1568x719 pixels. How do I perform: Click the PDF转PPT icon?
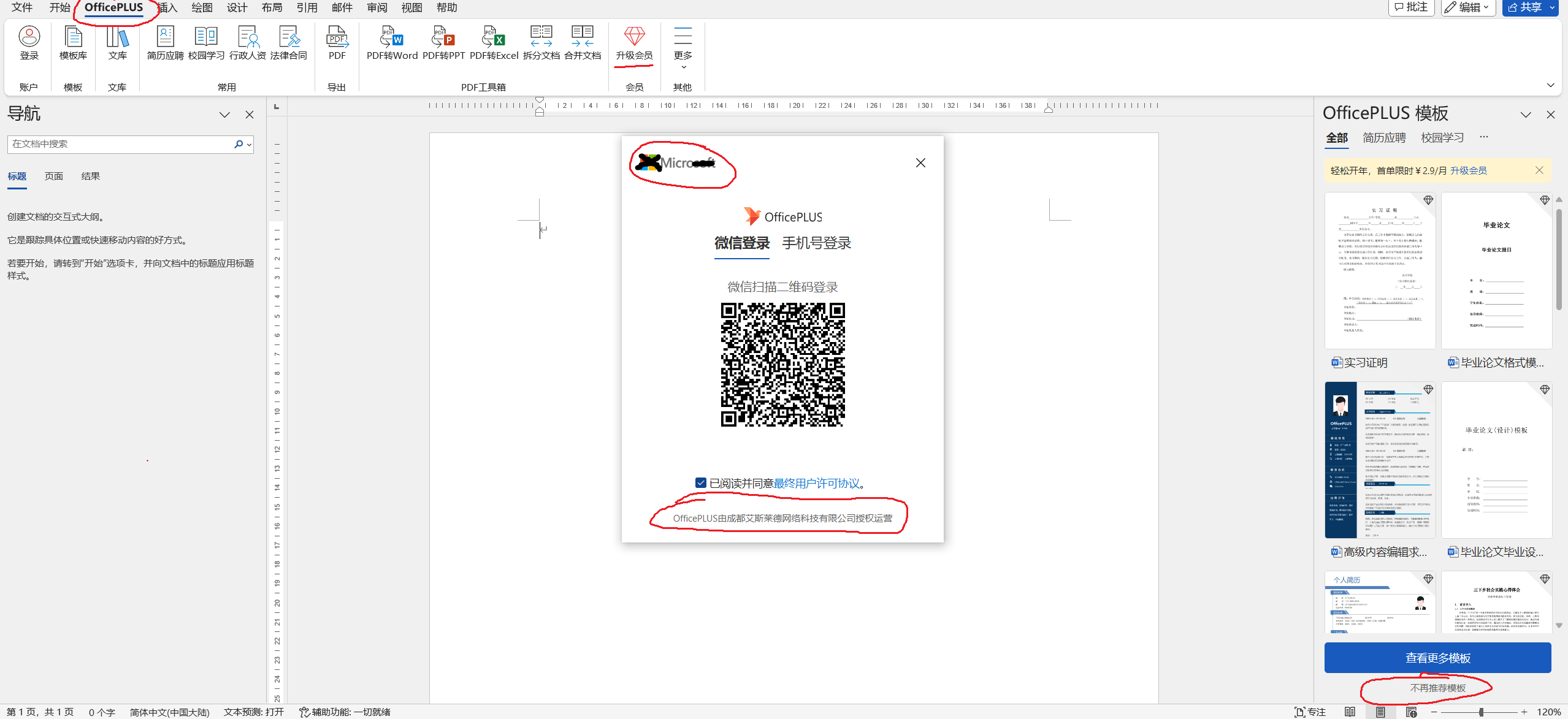tap(443, 37)
